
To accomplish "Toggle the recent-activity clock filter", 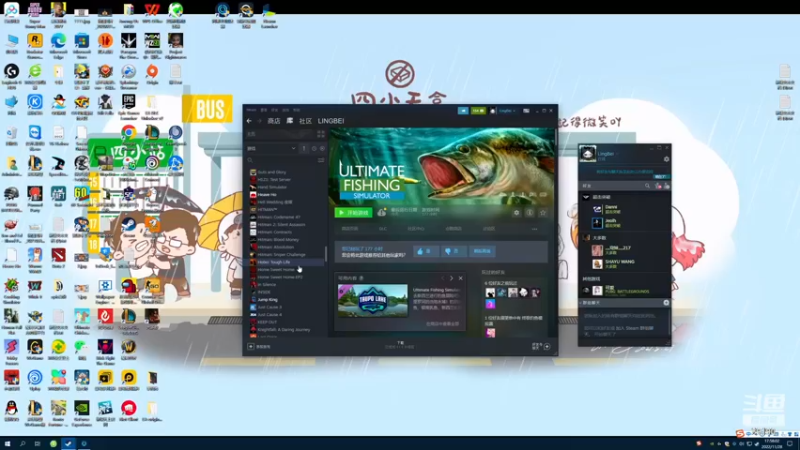I will coord(314,148).
